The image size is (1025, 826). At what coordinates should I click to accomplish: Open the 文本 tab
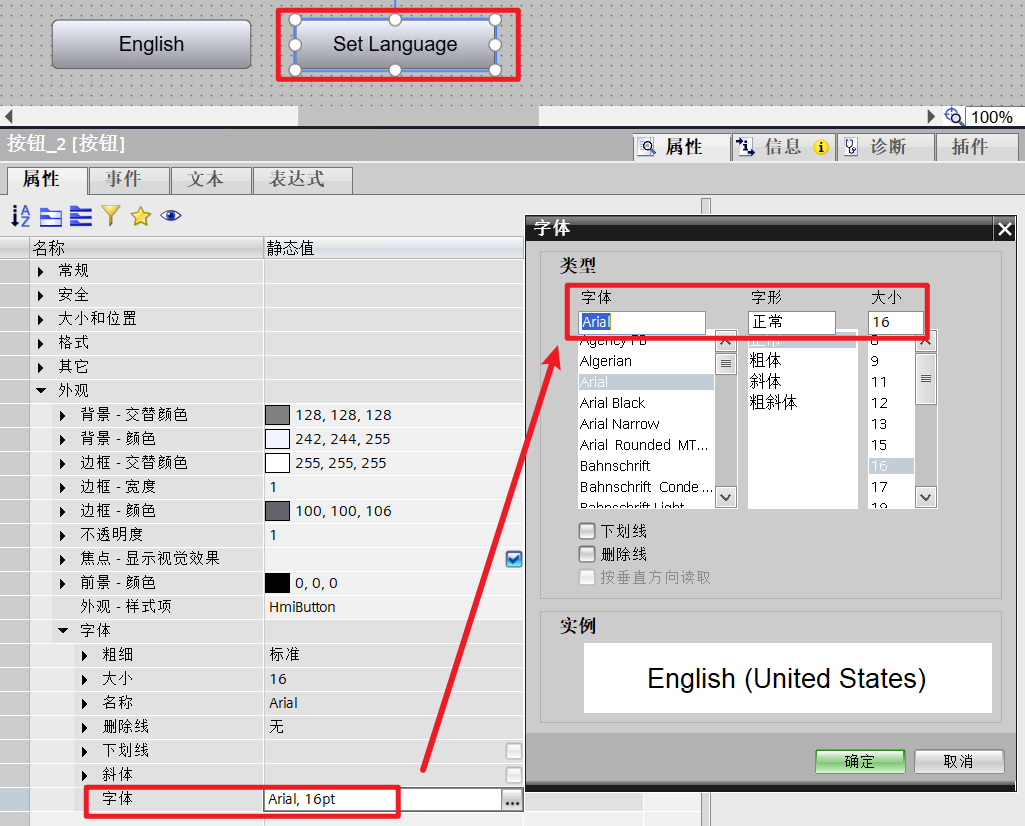coord(211,181)
